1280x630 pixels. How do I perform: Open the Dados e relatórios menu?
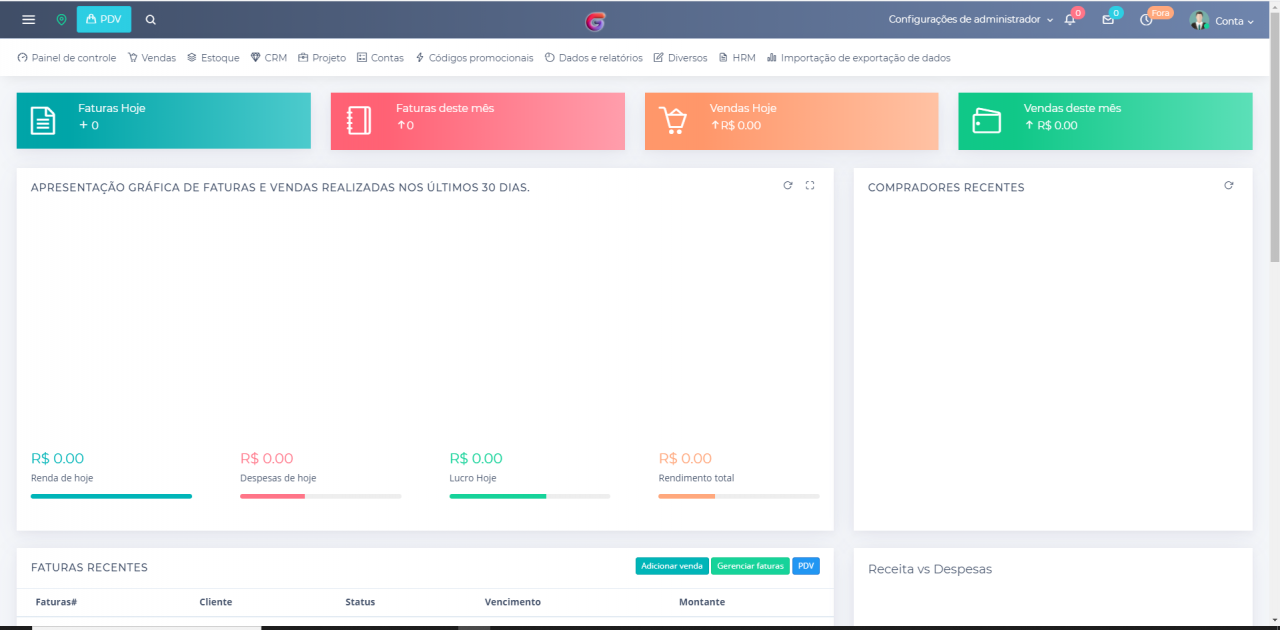click(x=594, y=58)
